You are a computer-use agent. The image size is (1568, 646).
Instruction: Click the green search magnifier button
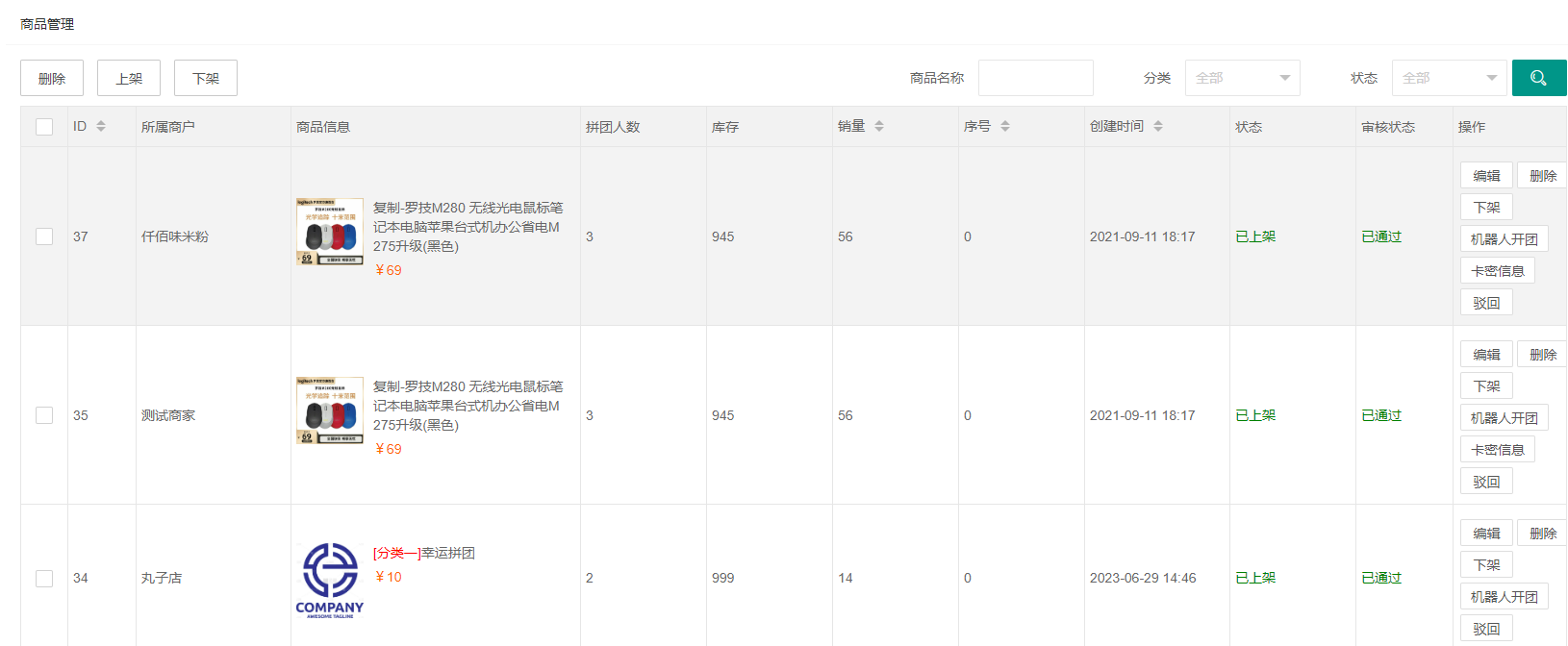coord(1538,78)
